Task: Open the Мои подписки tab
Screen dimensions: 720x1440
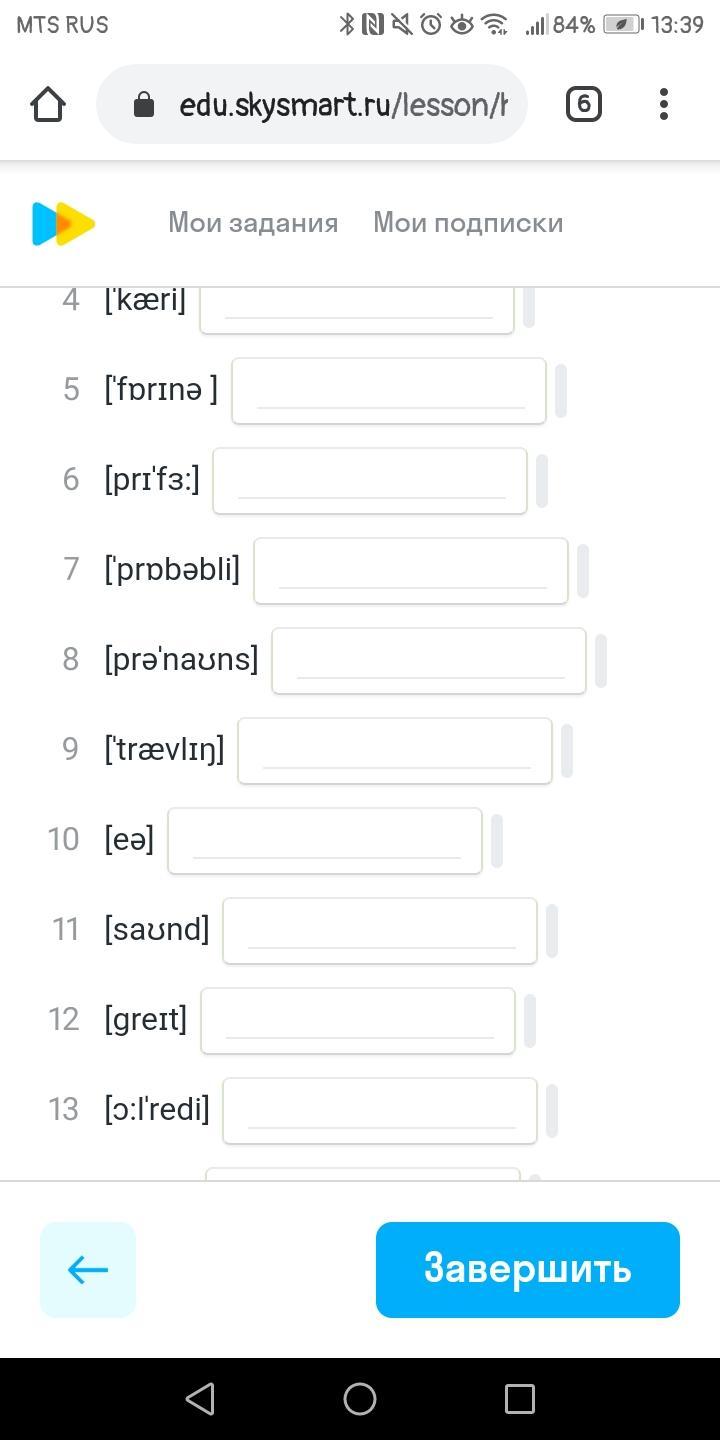Action: [468, 223]
